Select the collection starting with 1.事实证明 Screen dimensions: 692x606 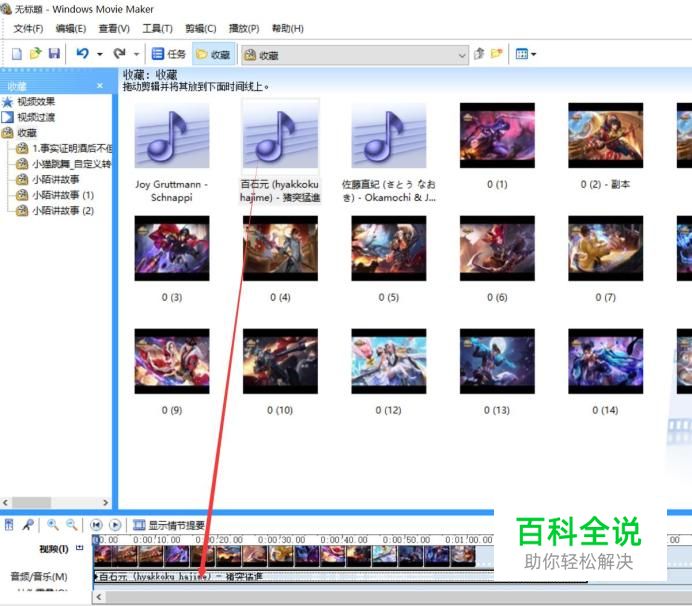tap(72, 148)
